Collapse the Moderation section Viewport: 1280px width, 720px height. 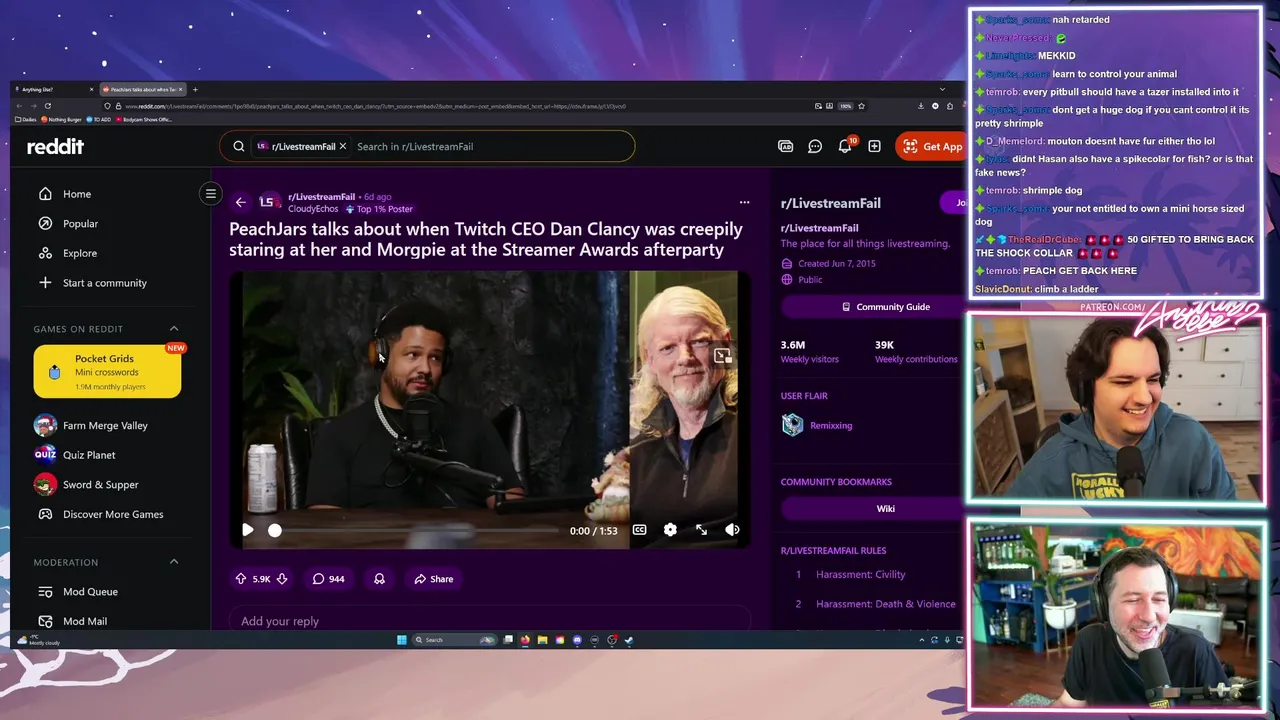173,562
